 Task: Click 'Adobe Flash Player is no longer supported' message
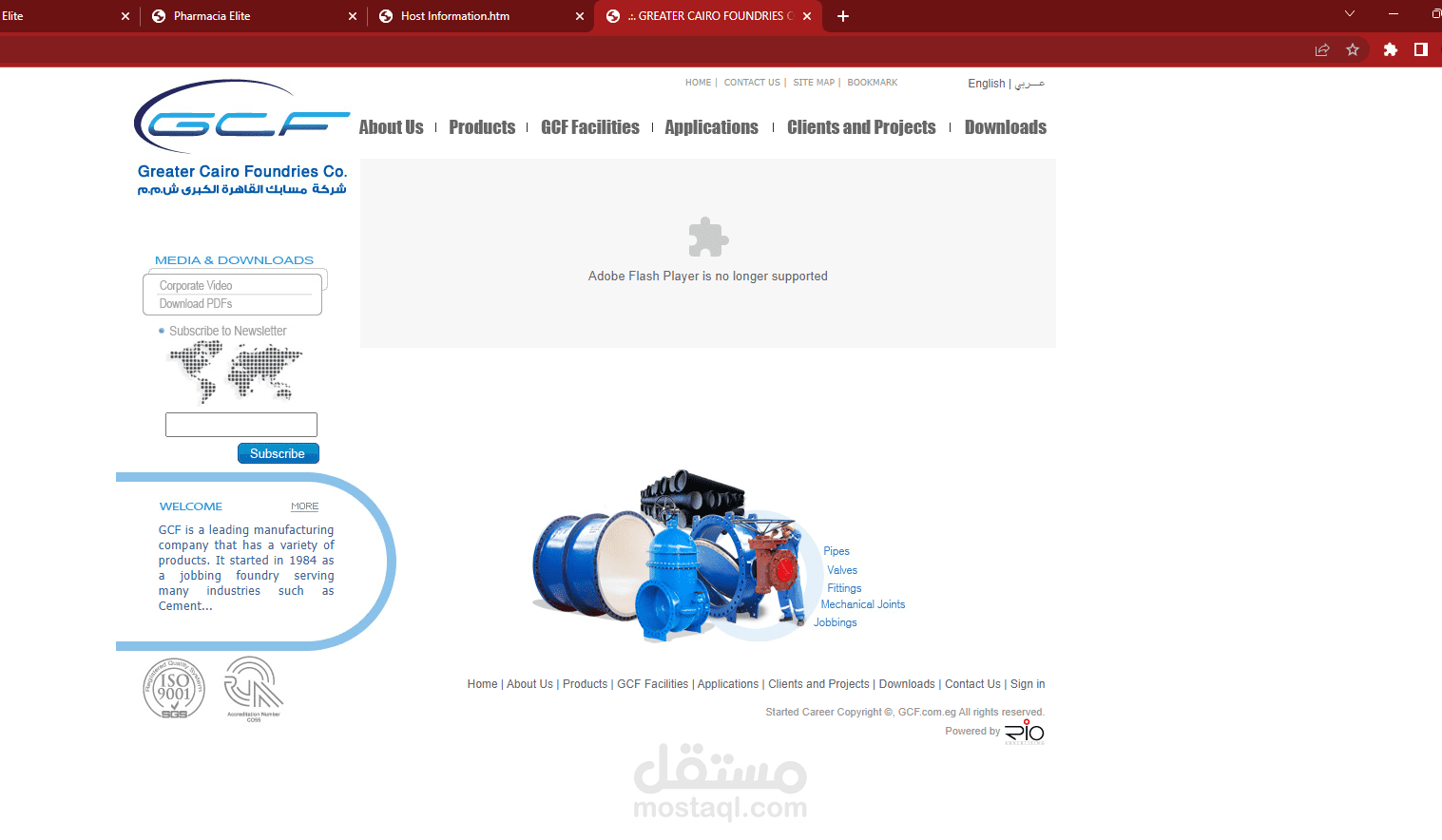point(708,277)
